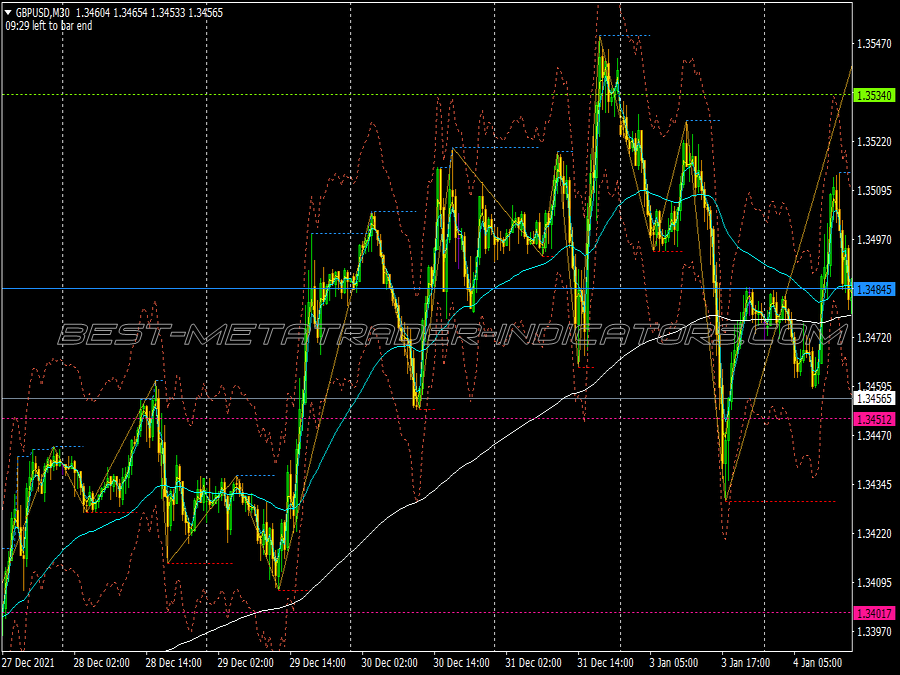Click the 1.33970 price scale value

coord(874,632)
